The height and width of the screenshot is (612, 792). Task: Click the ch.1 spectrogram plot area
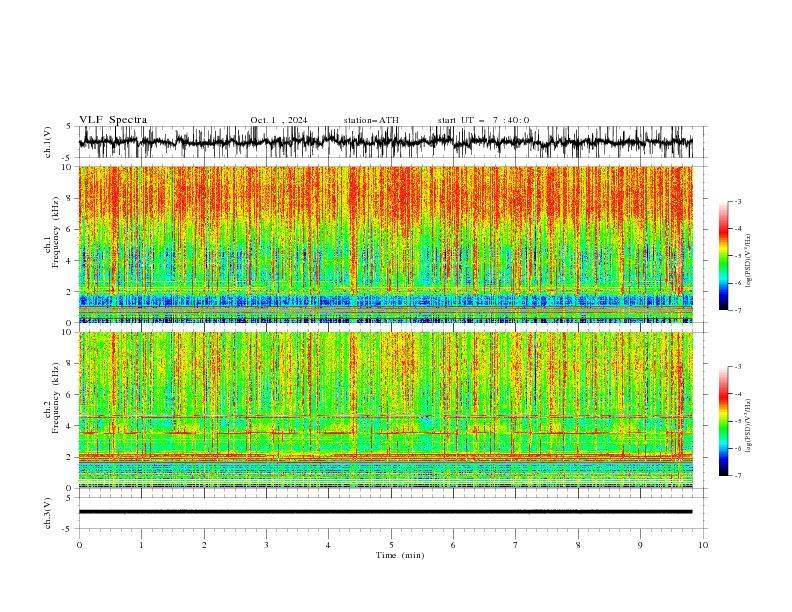point(385,244)
